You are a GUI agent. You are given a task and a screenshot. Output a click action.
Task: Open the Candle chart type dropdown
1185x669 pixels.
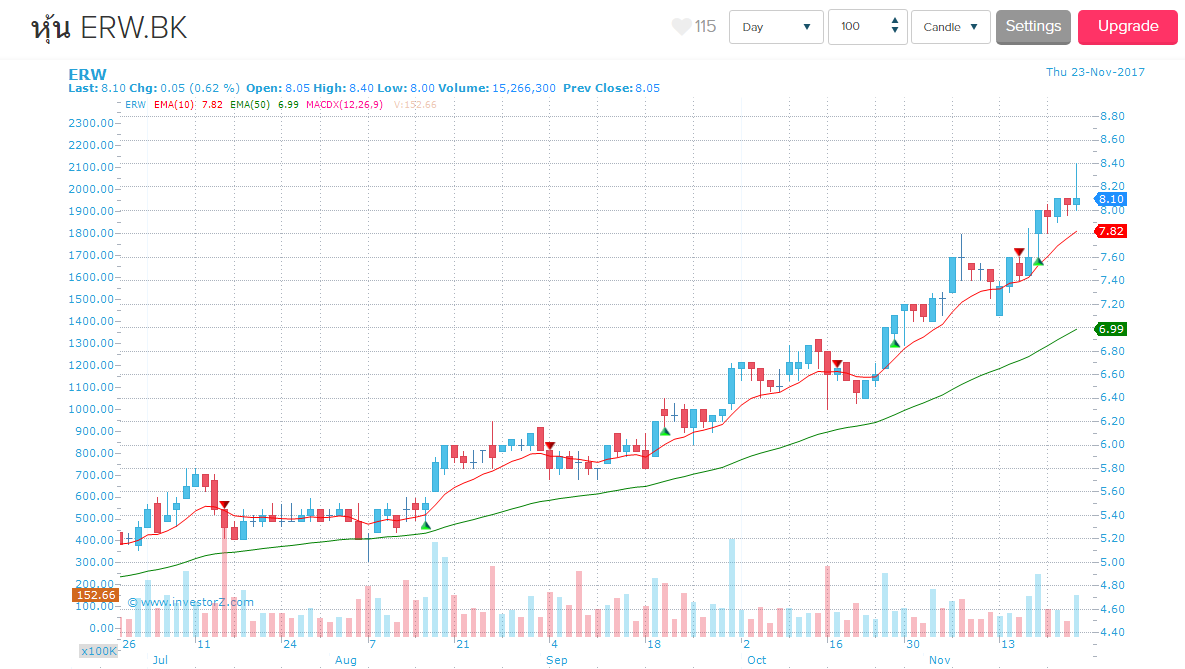click(951, 27)
